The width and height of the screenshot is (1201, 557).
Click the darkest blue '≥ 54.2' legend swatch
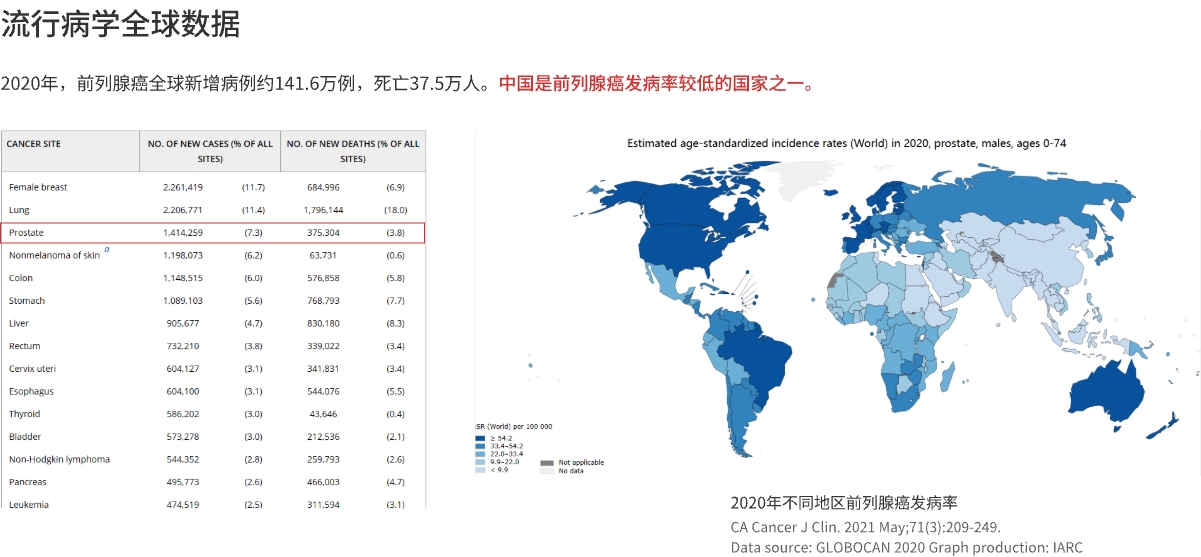click(x=481, y=438)
